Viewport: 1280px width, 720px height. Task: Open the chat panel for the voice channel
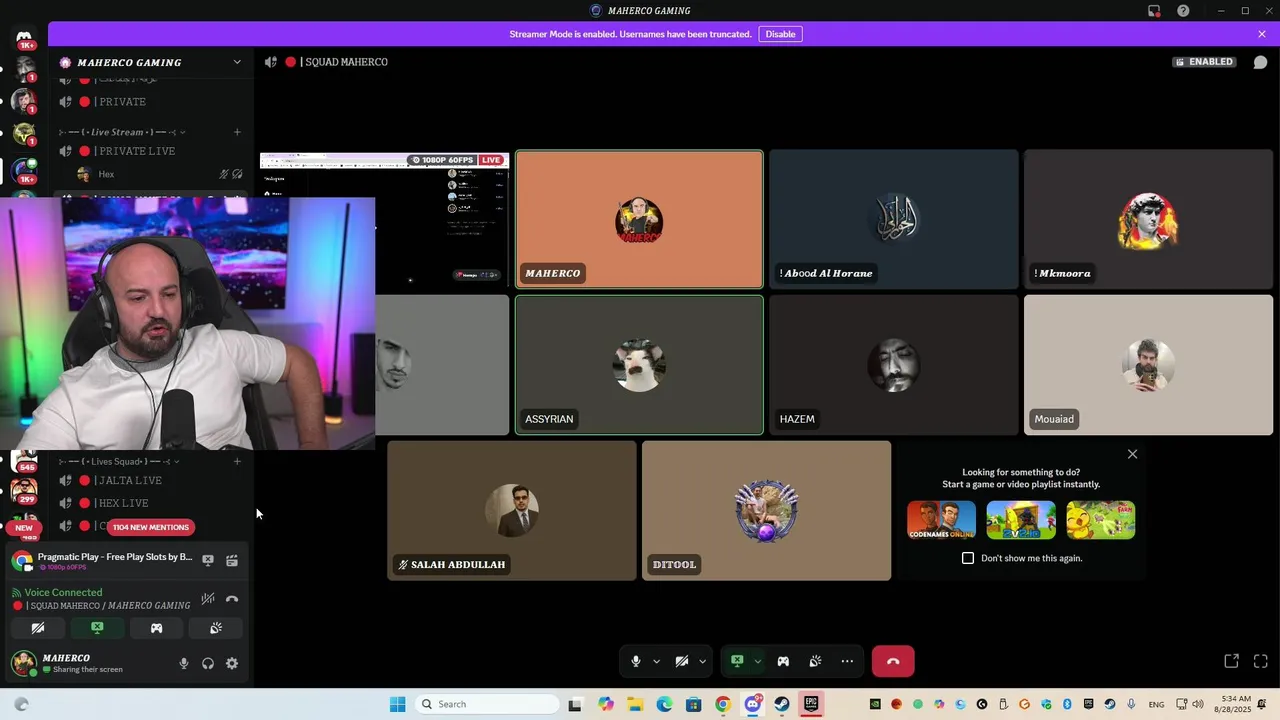[1260, 62]
